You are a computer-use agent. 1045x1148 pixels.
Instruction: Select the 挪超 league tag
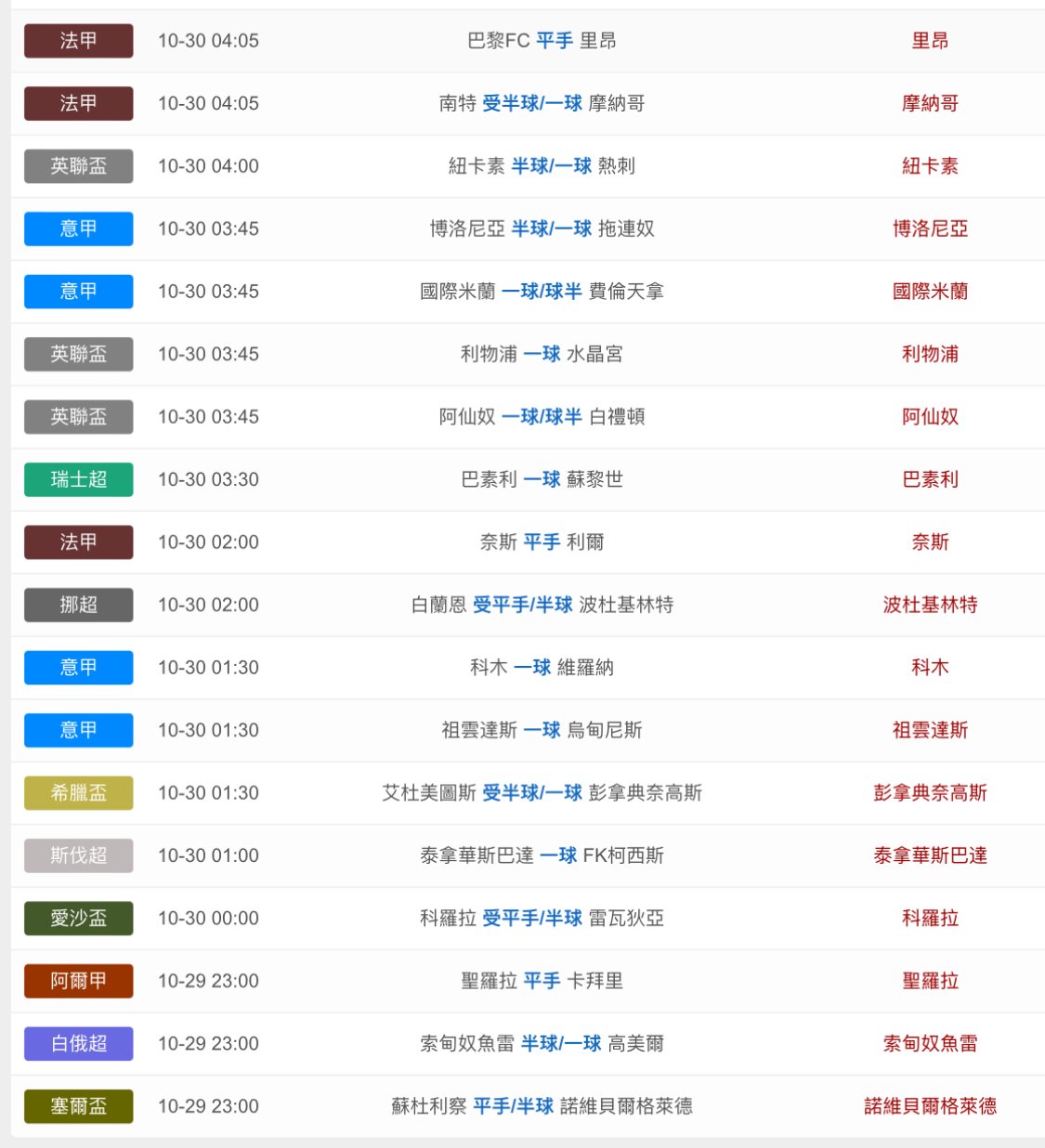pos(78,605)
